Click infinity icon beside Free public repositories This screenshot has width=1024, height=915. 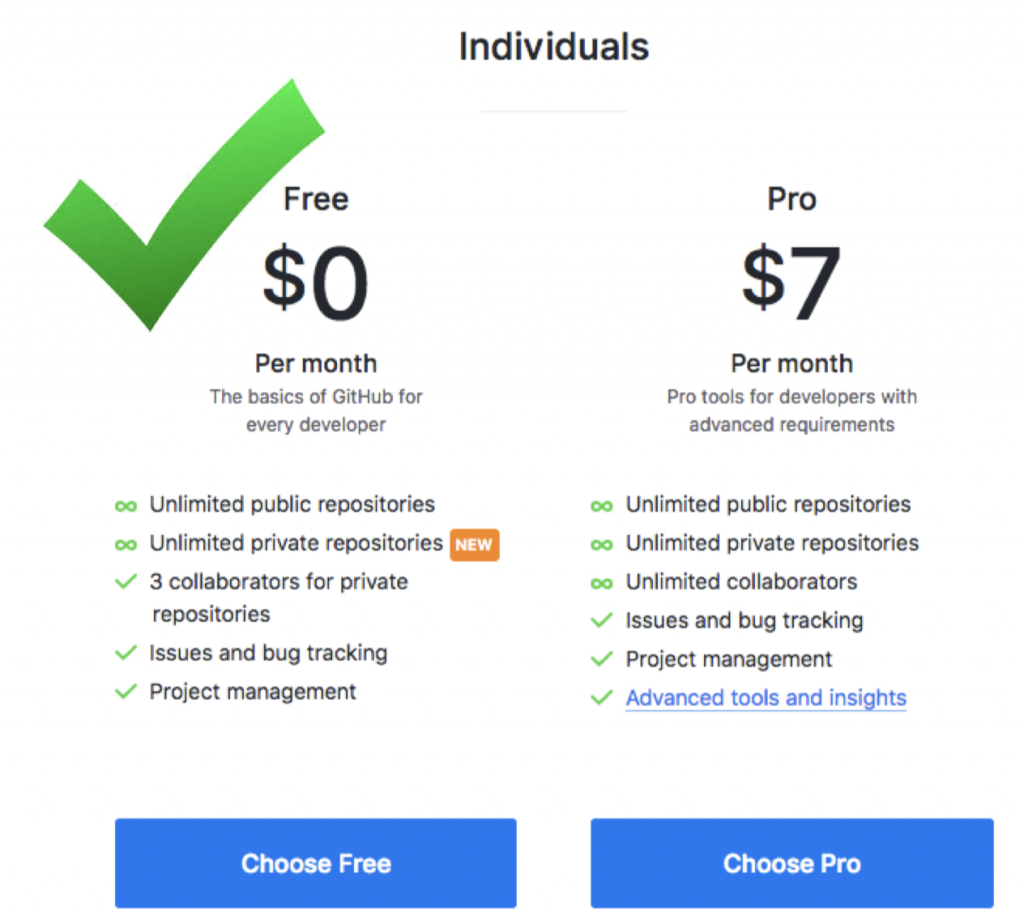coord(126,506)
